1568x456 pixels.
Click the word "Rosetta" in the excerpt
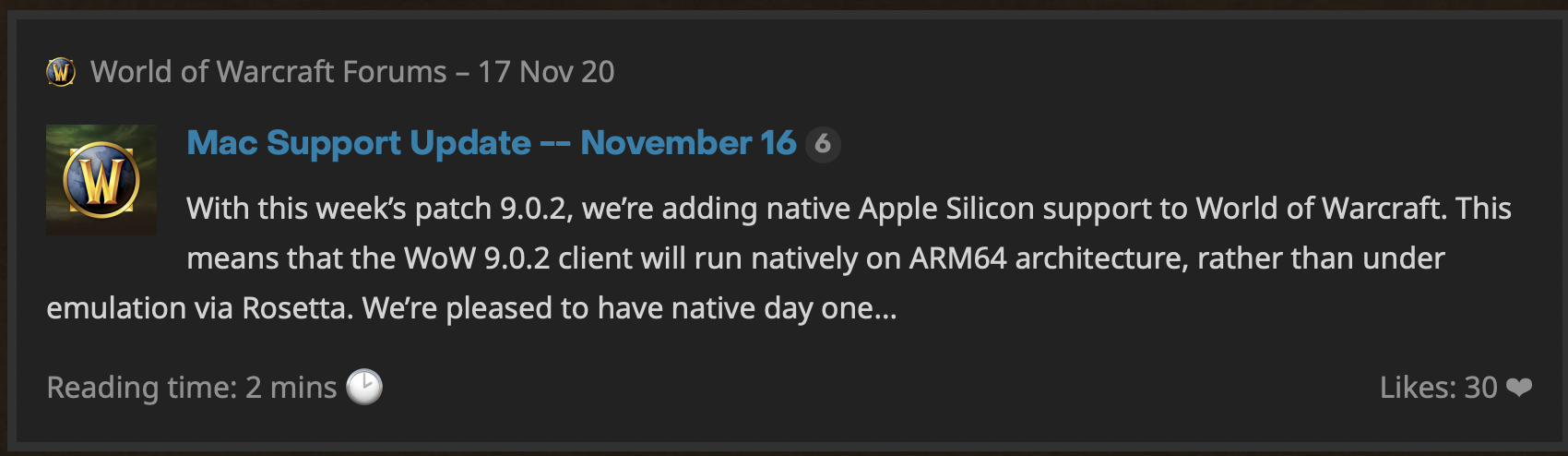(297, 308)
